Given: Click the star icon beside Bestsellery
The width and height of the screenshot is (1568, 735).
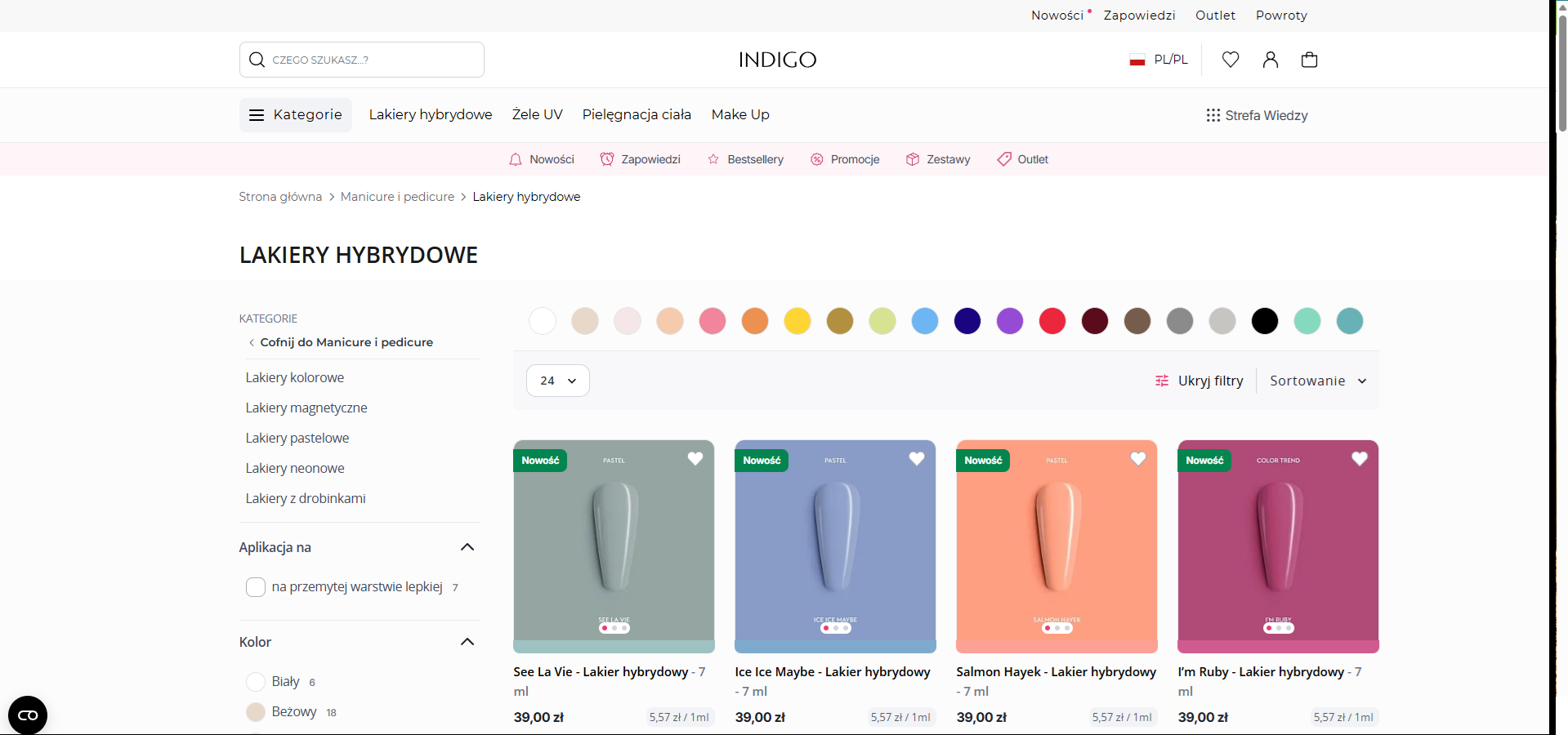Looking at the screenshot, I should tap(713, 159).
